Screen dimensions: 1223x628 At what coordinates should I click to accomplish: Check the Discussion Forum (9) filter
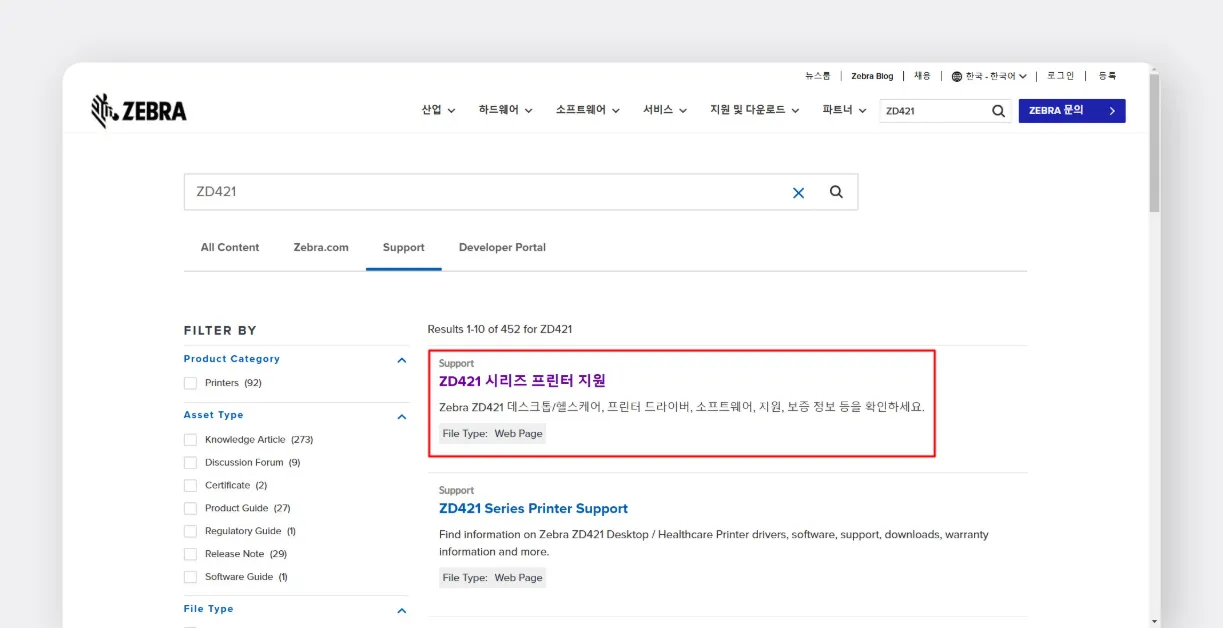(190, 463)
